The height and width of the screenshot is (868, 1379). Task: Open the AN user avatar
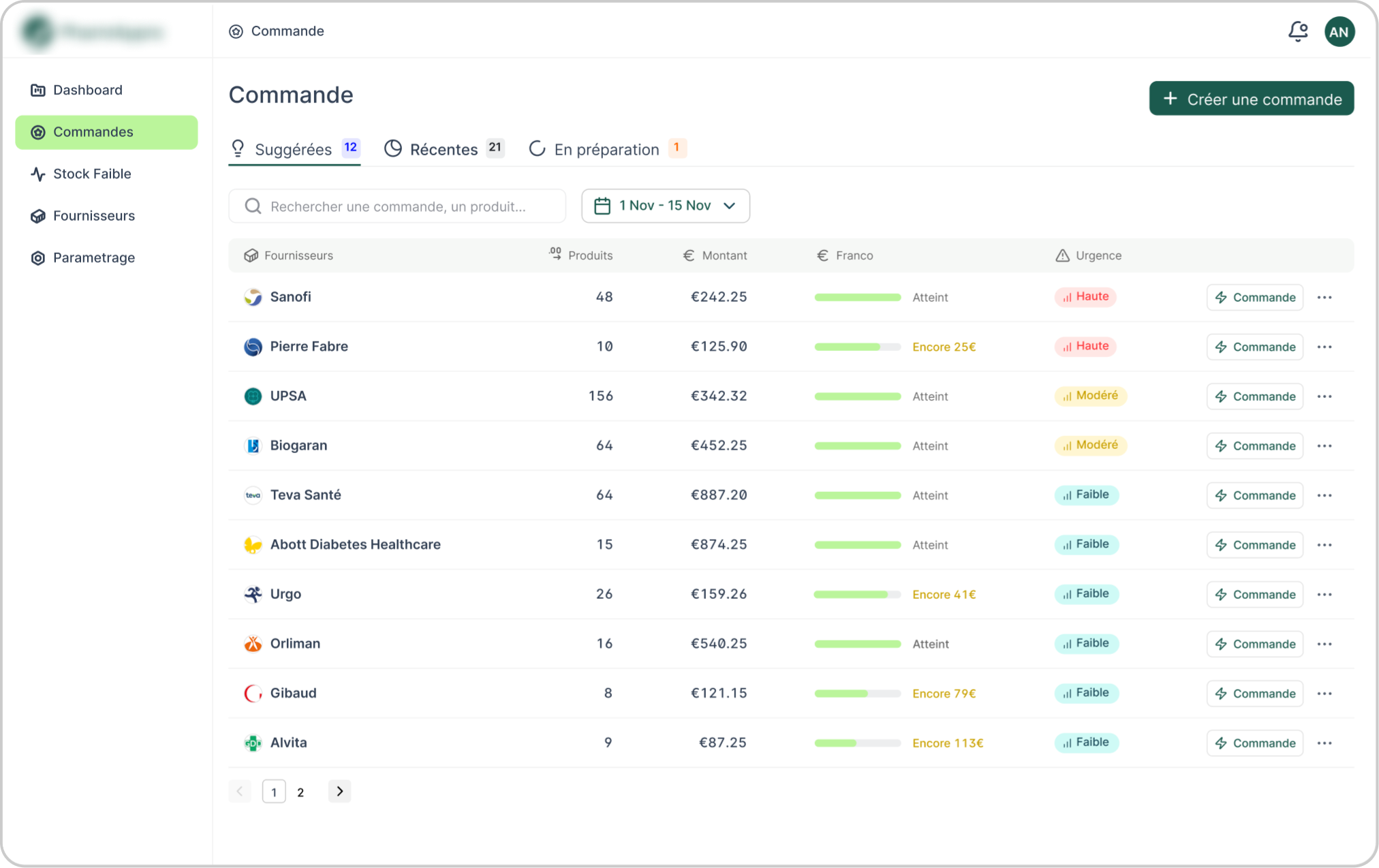(x=1339, y=31)
